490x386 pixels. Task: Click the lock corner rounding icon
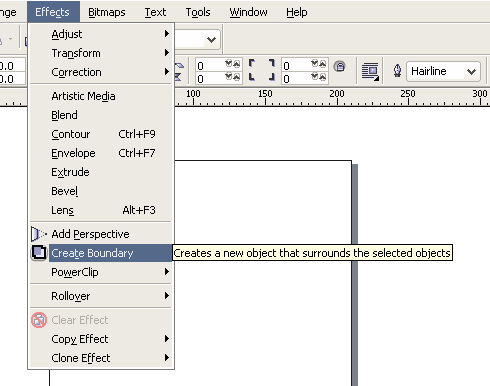(340, 66)
